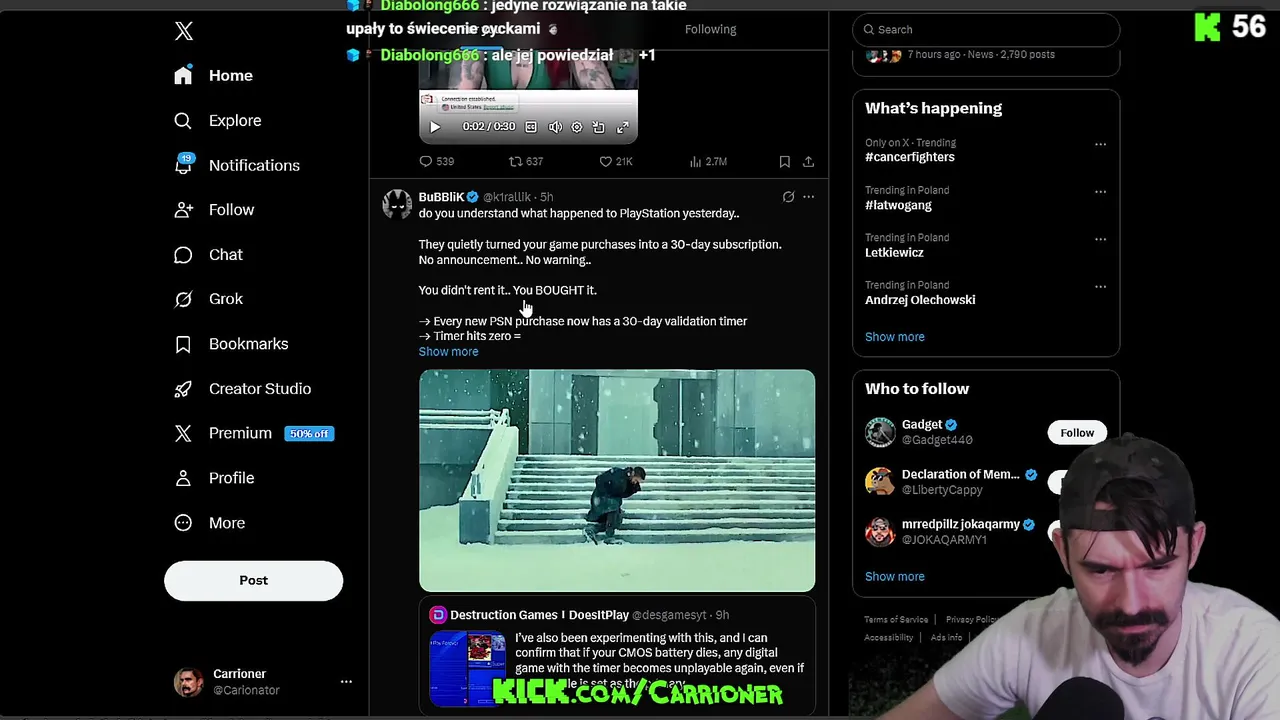The height and width of the screenshot is (720, 1280).
Task: Open More circle icon in sidebar
Action: point(183,523)
